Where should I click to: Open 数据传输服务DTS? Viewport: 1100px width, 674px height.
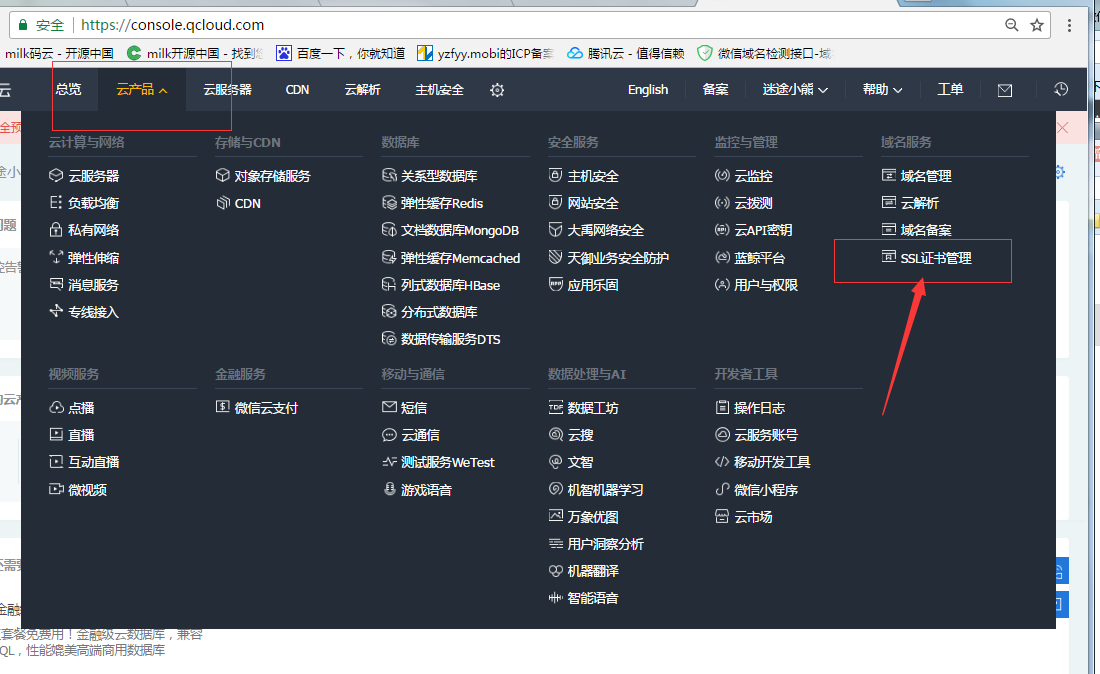click(441, 339)
